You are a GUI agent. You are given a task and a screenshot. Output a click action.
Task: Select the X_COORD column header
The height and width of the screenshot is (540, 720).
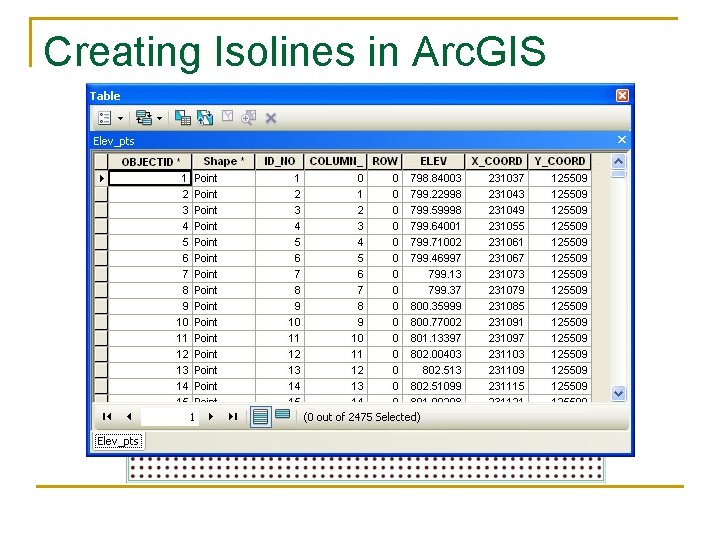pyautogui.click(x=496, y=162)
